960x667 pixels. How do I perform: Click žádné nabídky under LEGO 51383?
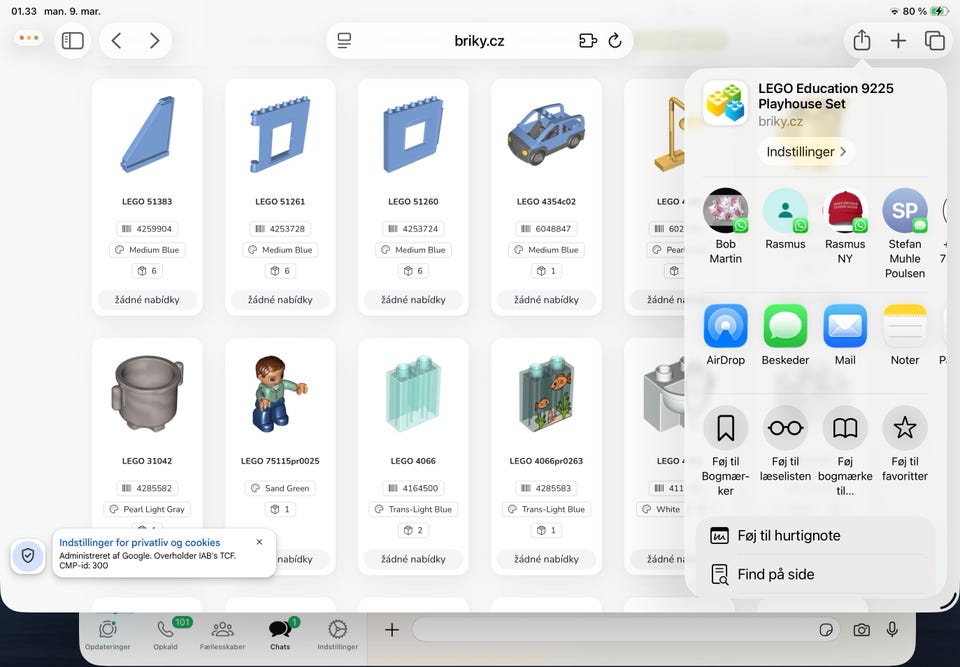click(147, 300)
